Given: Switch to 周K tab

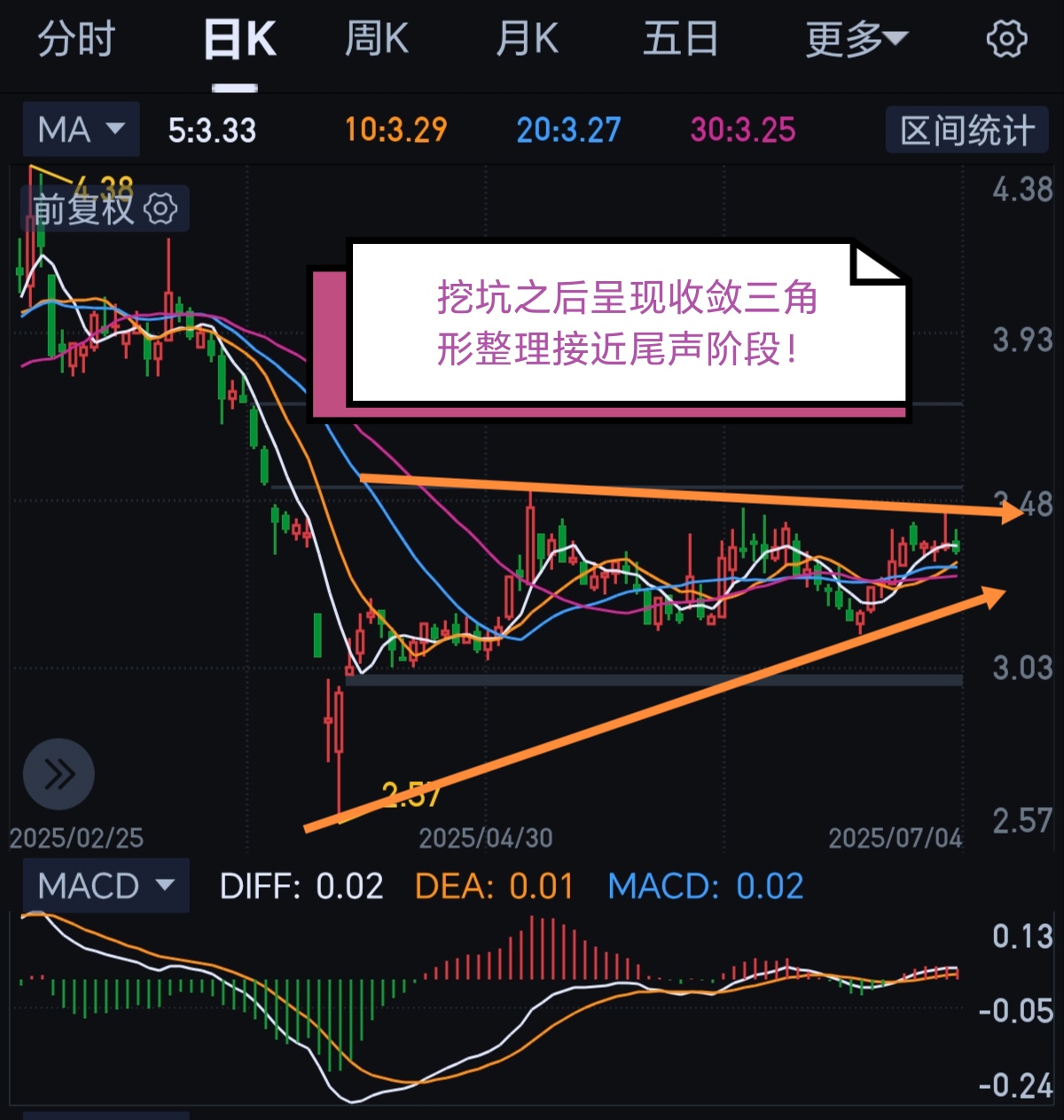Looking at the screenshot, I should pyautogui.click(x=376, y=40).
